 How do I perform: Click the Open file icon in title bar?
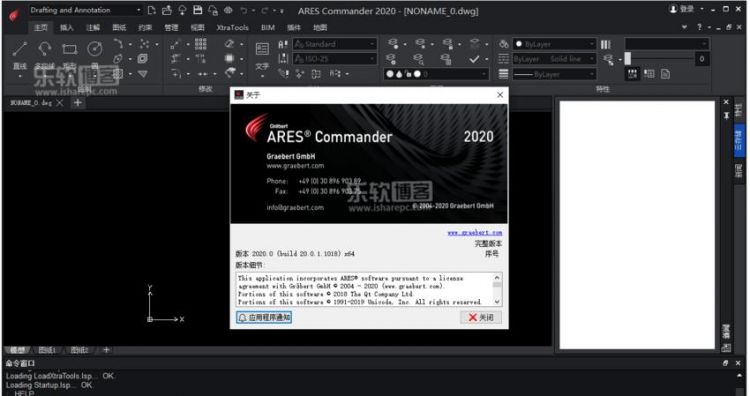pyautogui.click(x=166, y=10)
